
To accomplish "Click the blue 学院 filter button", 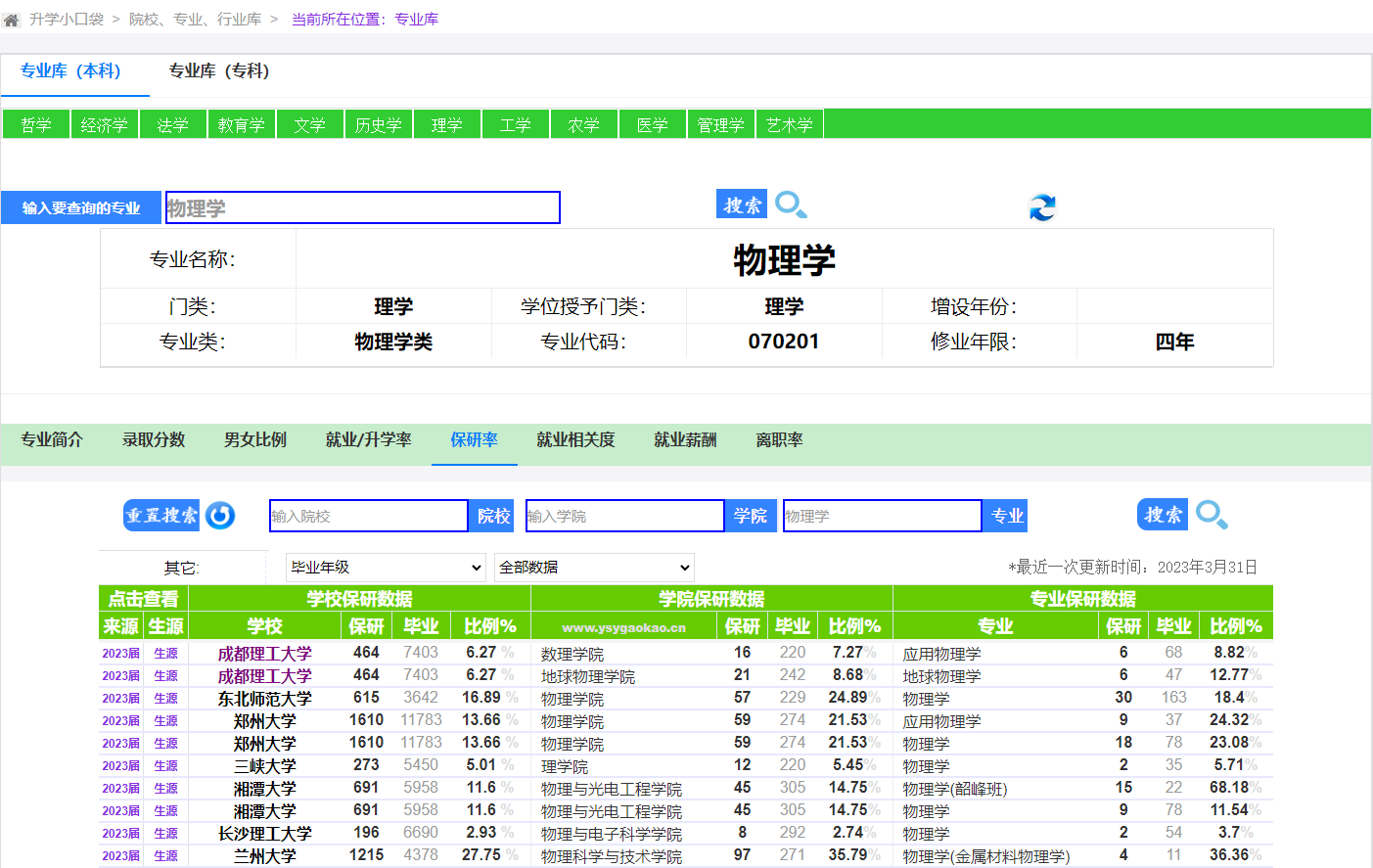I will (x=751, y=516).
